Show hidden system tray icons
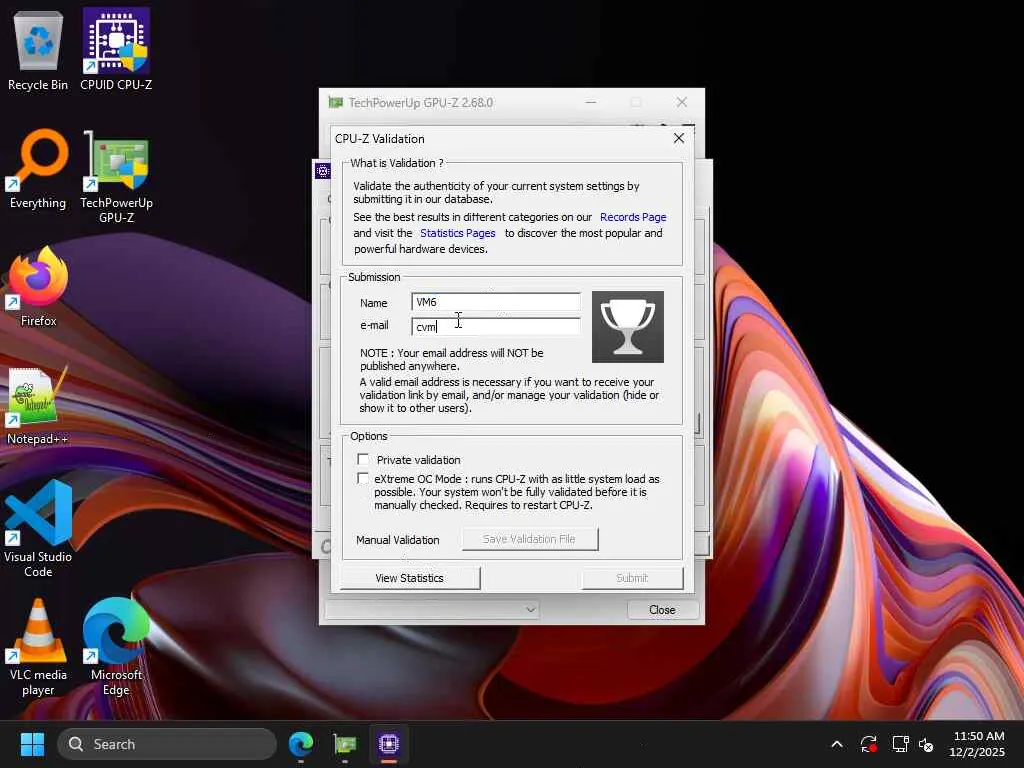 point(837,744)
